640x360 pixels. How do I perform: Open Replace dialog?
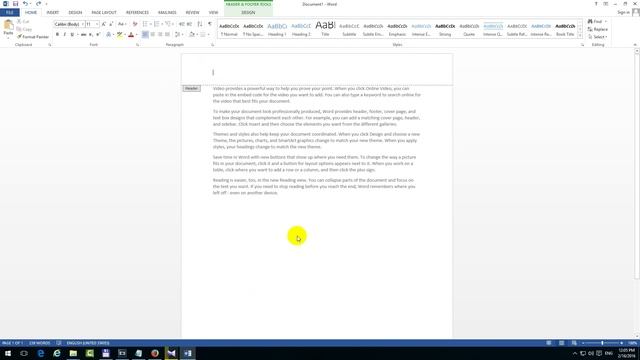click(598, 29)
